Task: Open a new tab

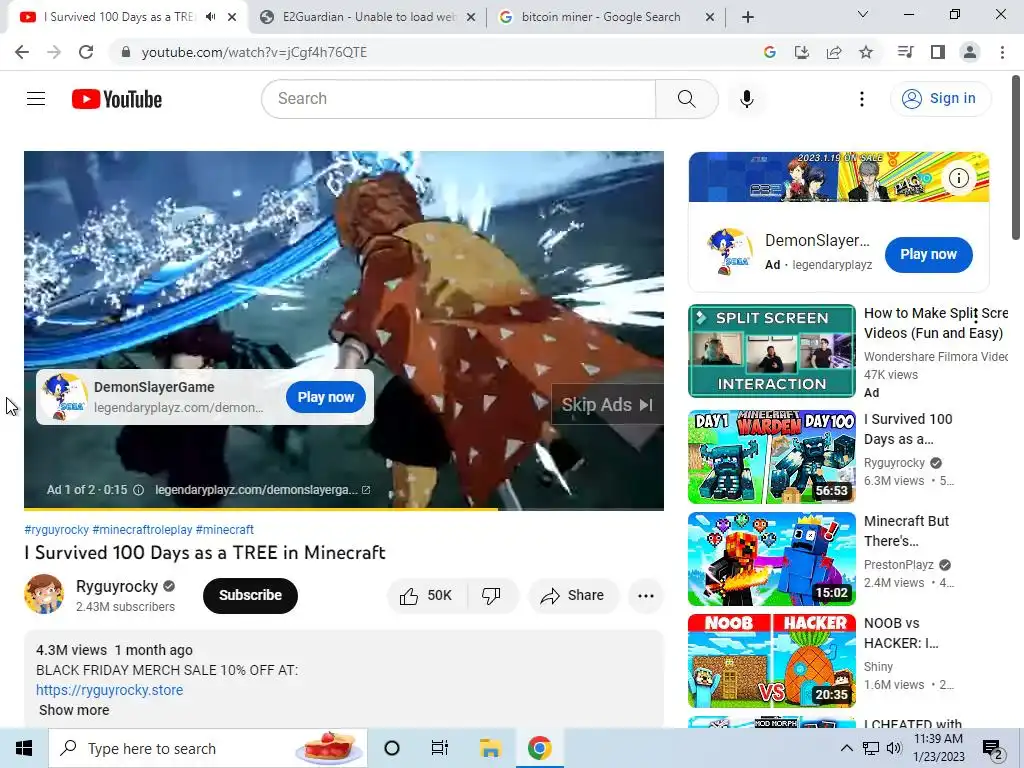Action: [x=748, y=17]
